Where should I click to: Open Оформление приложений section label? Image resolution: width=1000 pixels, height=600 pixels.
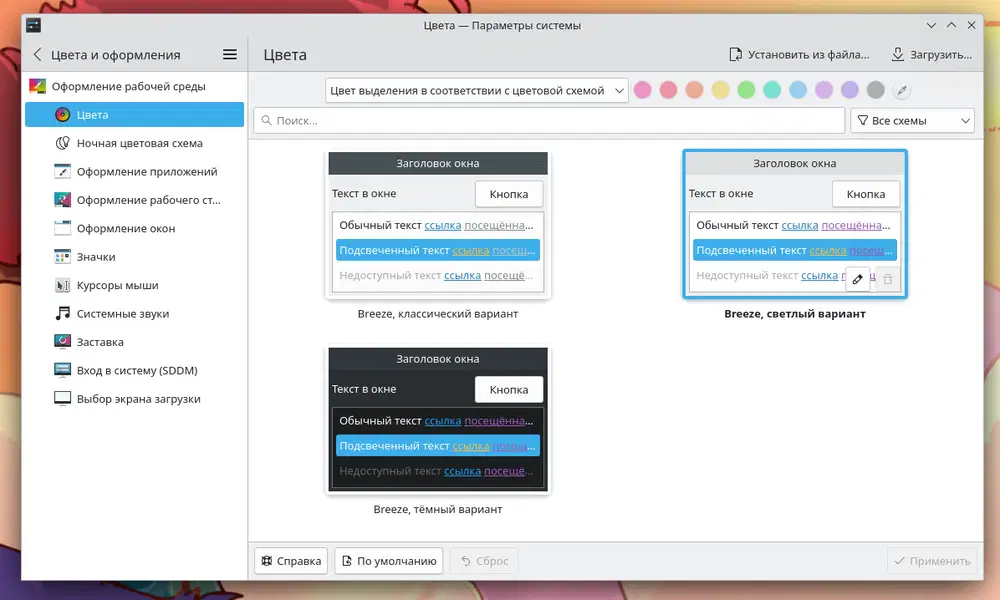[147, 172]
